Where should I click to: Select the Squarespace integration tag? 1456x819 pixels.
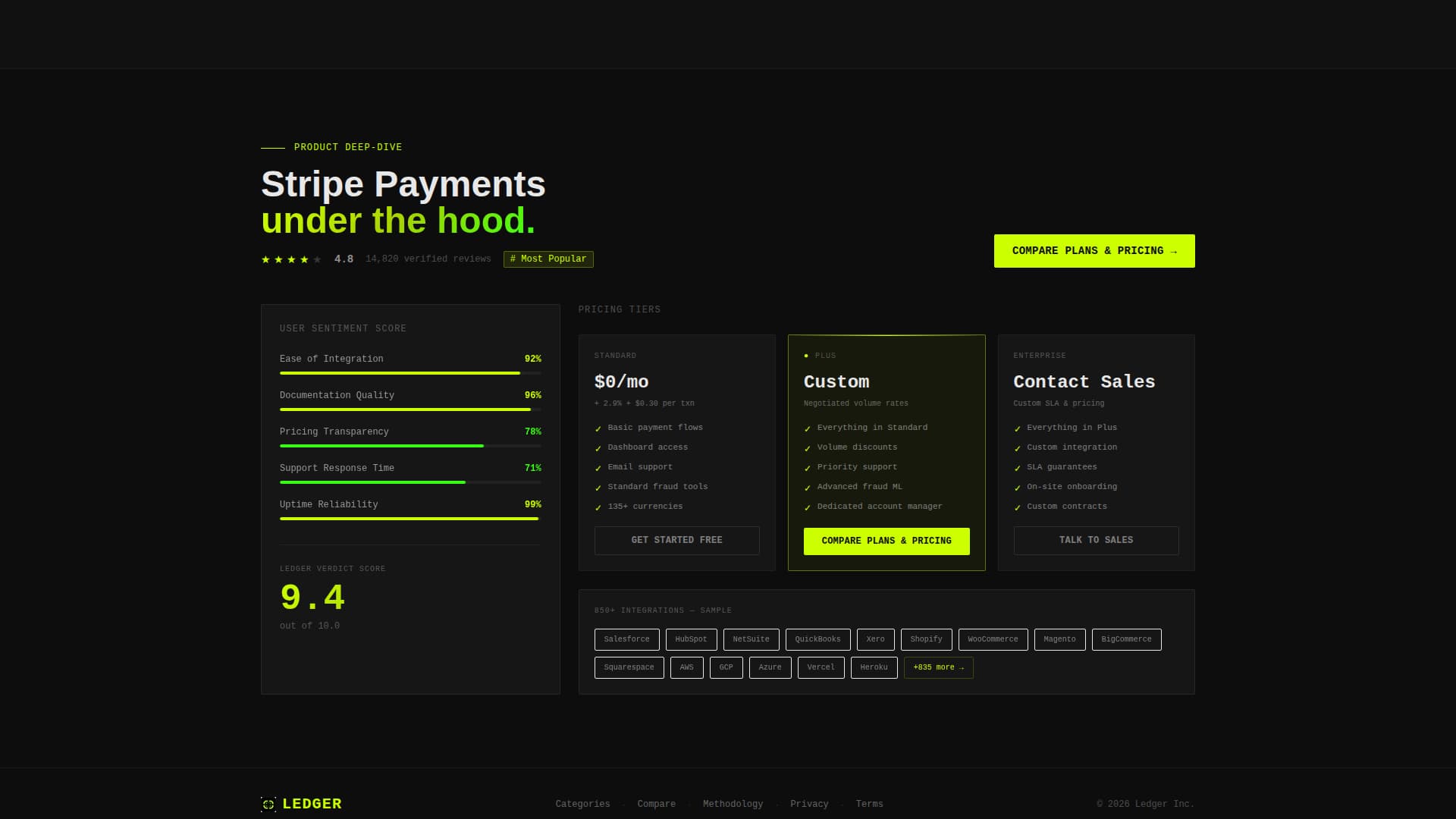point(629,667)
